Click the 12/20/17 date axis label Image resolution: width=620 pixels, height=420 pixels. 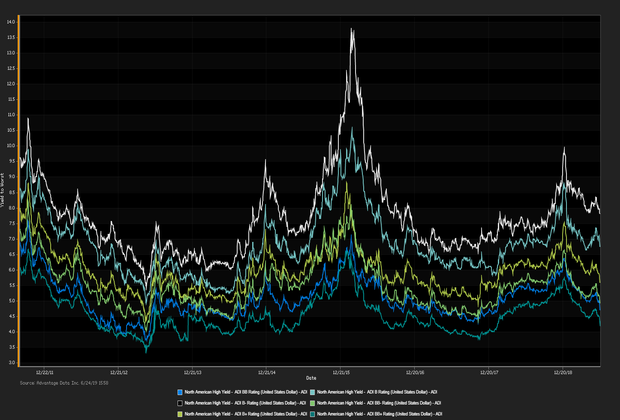coord(489,373)
